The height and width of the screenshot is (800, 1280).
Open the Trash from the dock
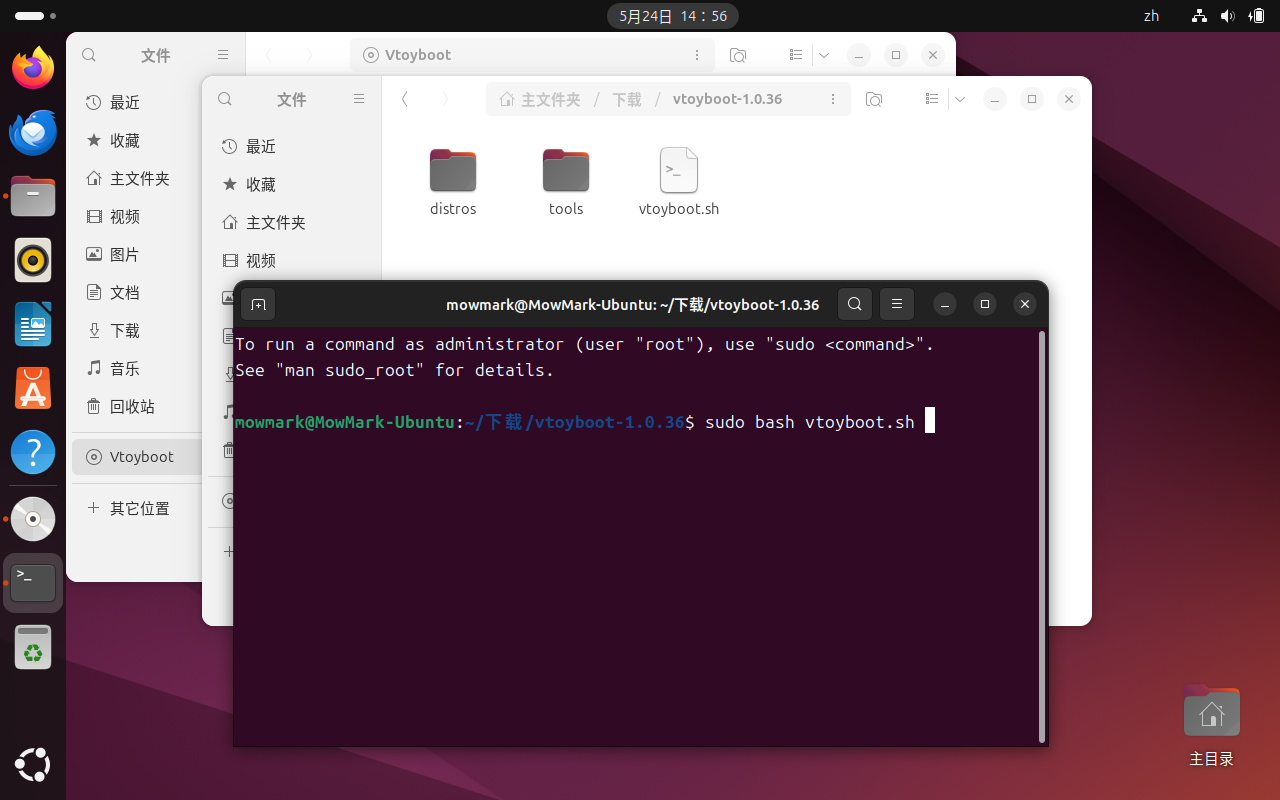[33, 647]
